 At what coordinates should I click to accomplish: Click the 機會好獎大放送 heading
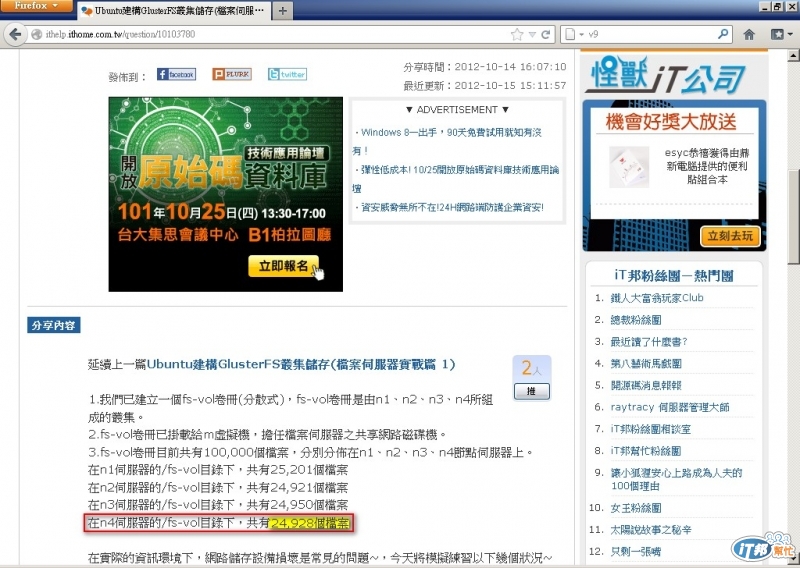[671, 121]
